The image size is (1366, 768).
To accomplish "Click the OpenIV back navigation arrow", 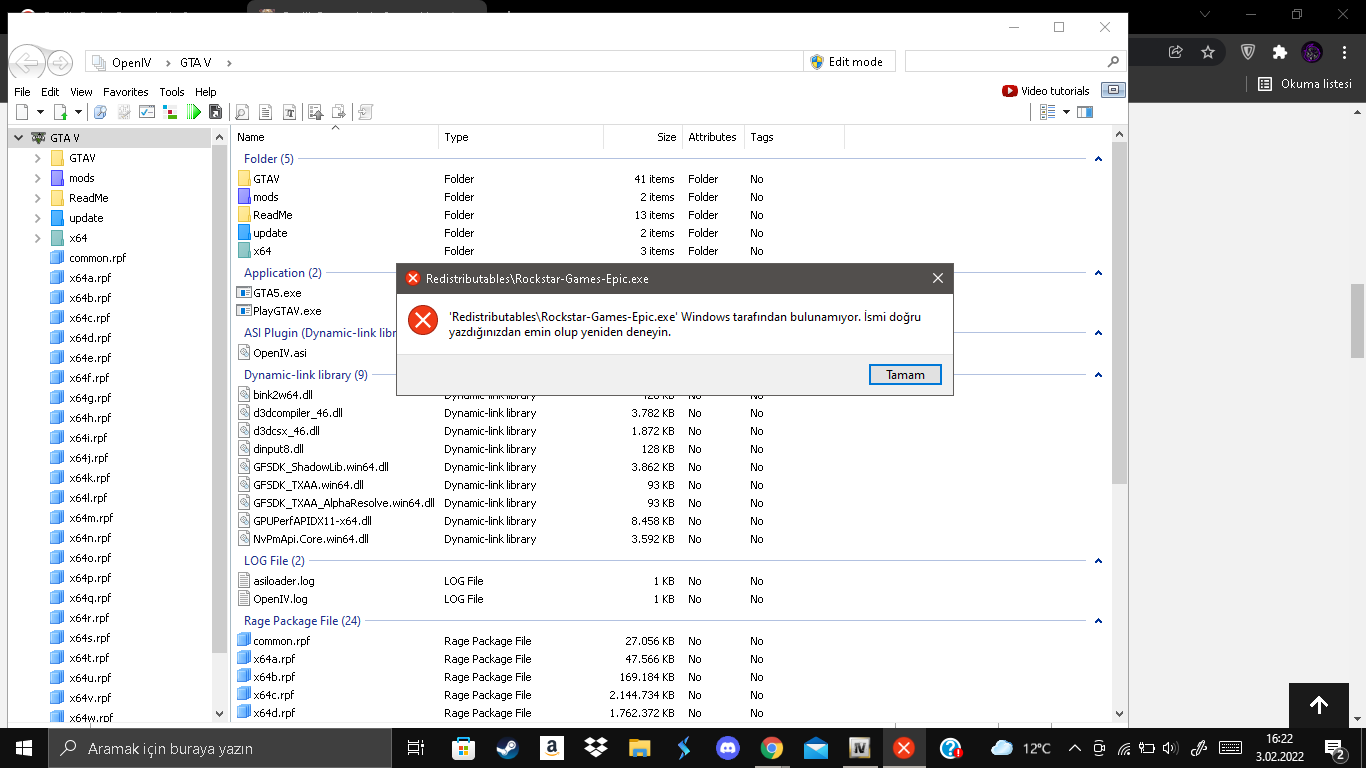I will (28, 63).
